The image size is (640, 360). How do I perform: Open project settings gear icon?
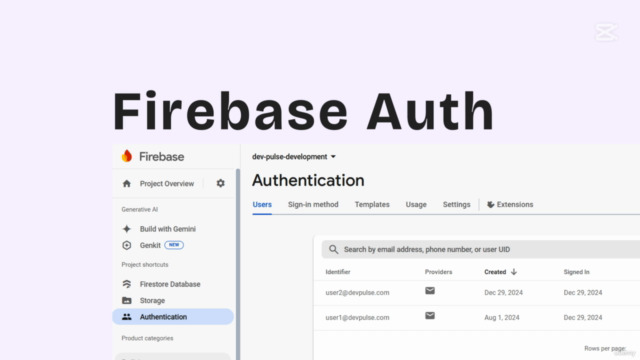coord(220,183)
